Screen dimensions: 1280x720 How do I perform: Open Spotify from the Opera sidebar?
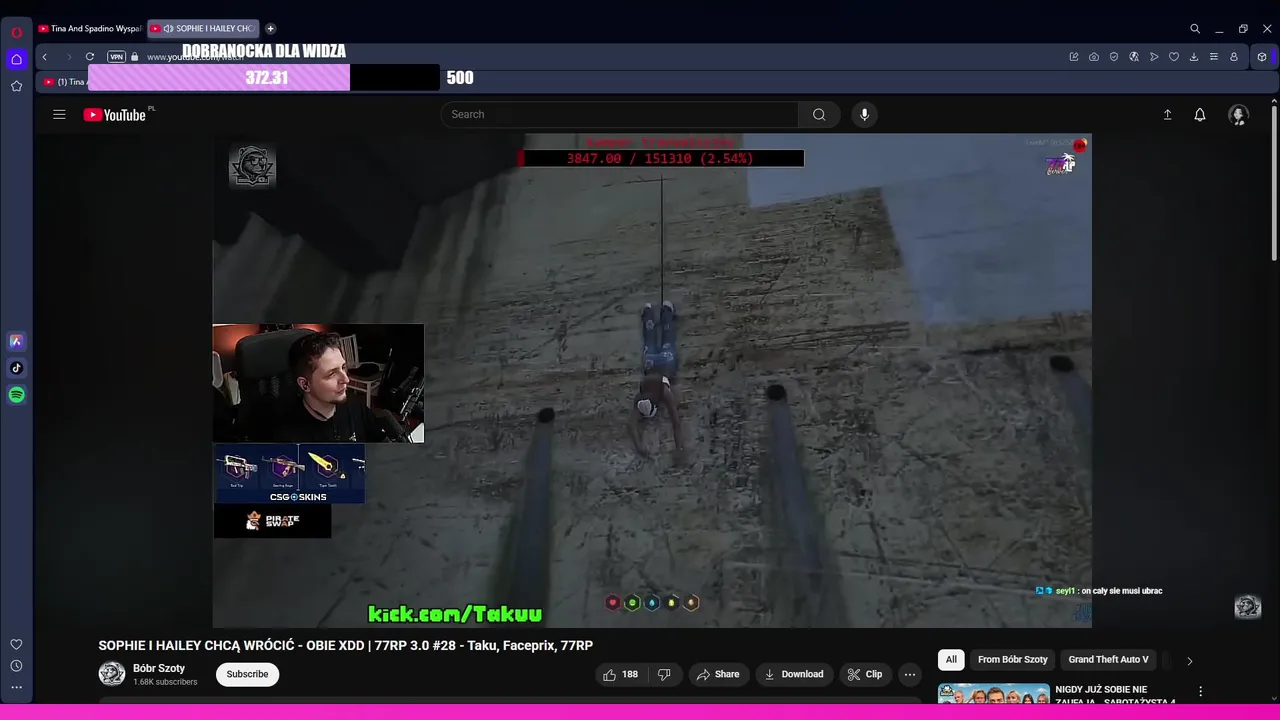click(x=16, y=395)
